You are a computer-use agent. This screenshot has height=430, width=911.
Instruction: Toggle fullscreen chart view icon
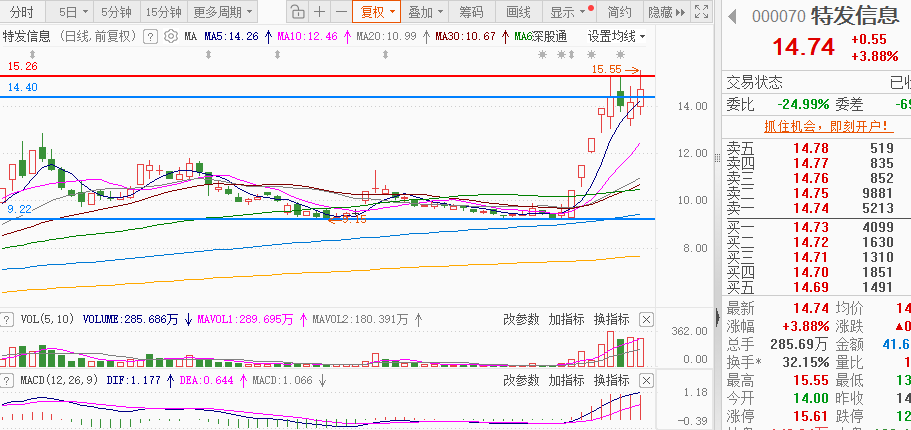[x=701, y=11]
